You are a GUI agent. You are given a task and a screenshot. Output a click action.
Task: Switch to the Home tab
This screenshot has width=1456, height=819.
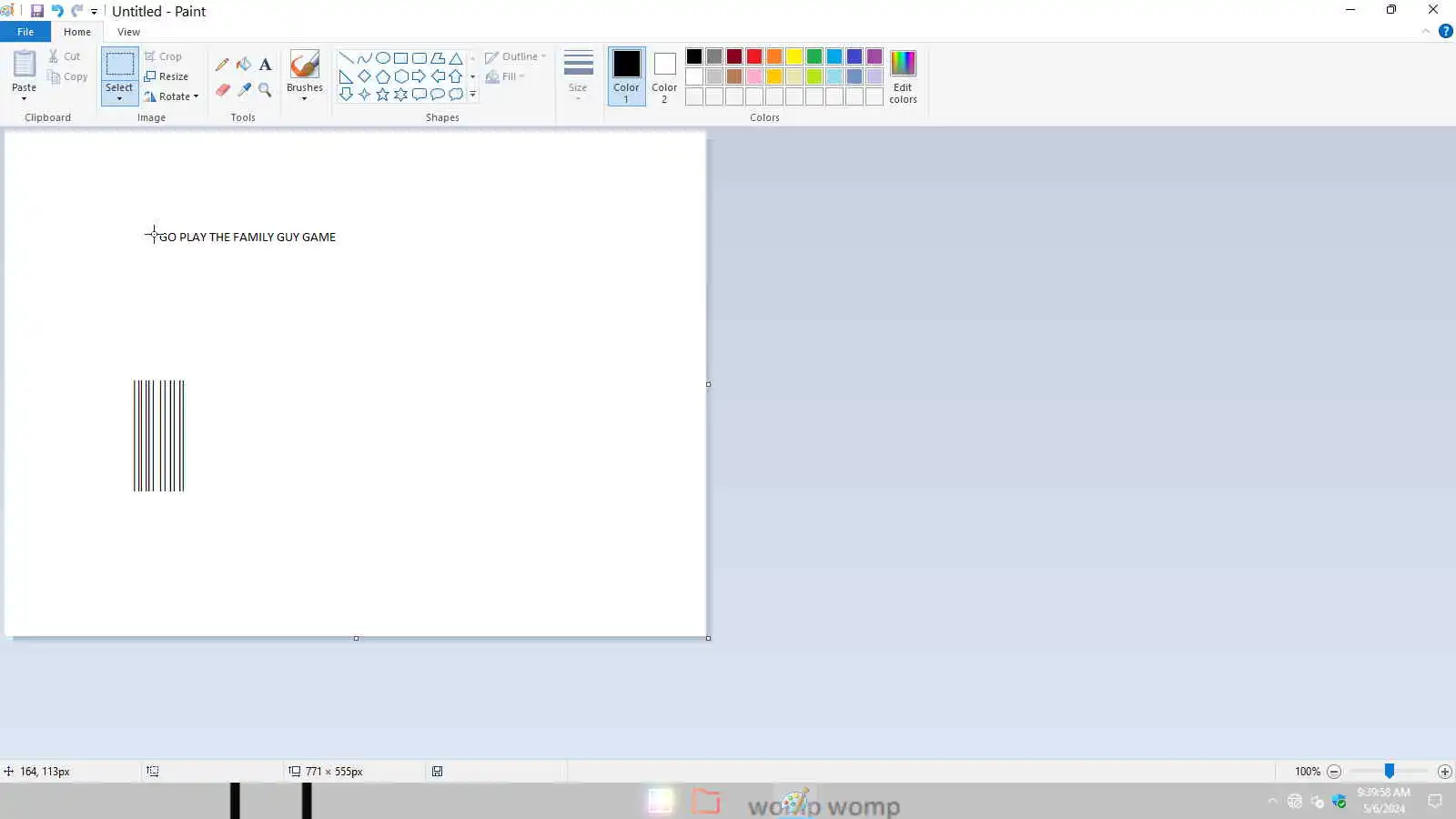(x=77, y=32)
